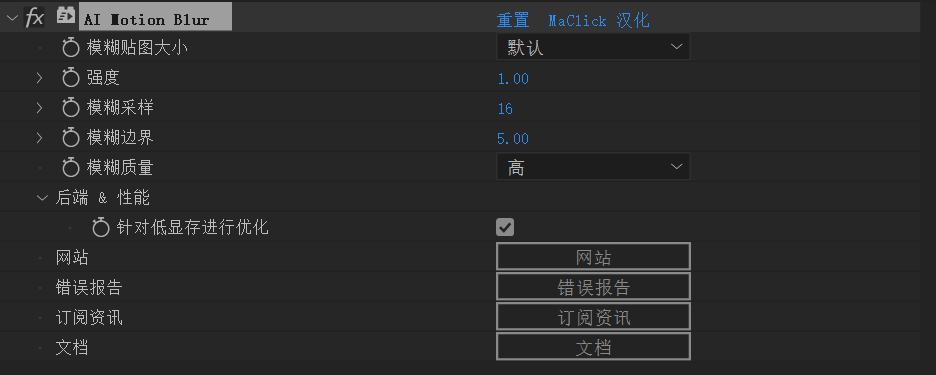Uncheck the 针对低显存进行优化 checkbox
This screenshot has width=936, height=375.
pyautogui.click(x=505, y=228)
